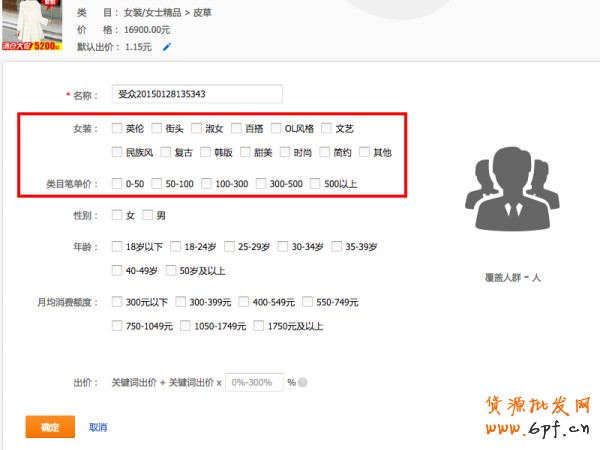Image resolution: width=600 pixels, height=450 pixels.
Task: Enable the 25-29岁 age checkbox
Action: tap(230, 246)
